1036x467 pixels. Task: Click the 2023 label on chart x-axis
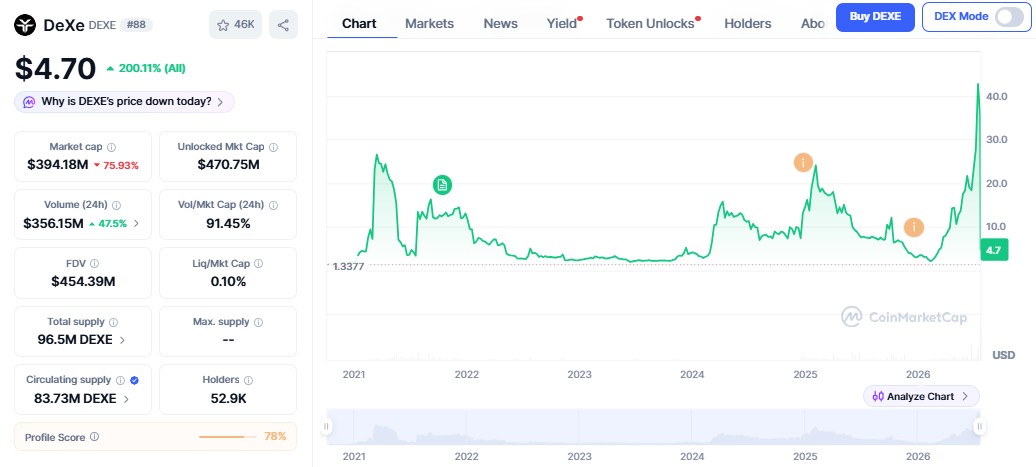point(579,375)
